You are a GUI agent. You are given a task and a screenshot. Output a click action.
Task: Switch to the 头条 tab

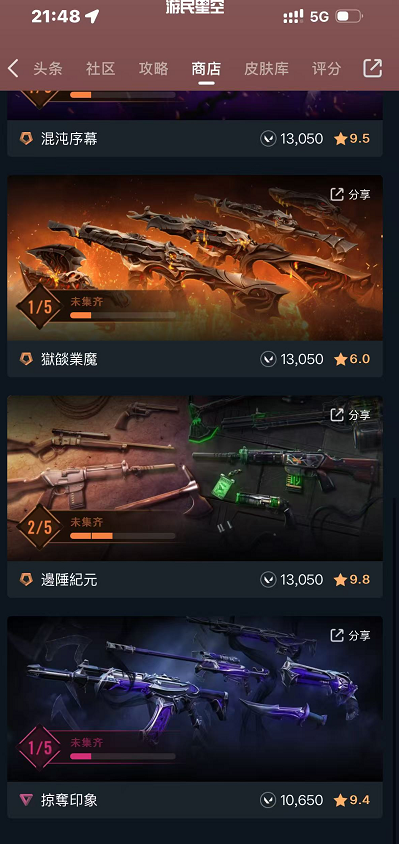pos(48,69)
